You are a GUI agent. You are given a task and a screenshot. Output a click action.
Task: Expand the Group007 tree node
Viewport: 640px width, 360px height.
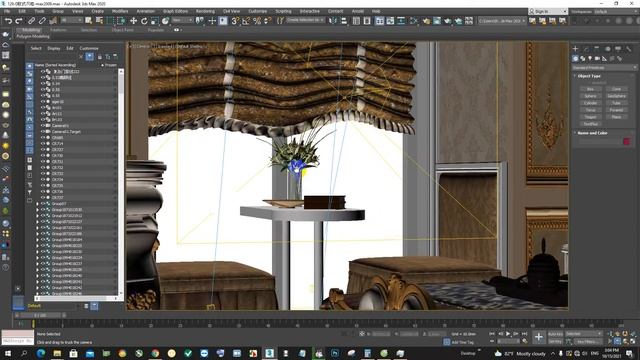(x=38, y=204)
